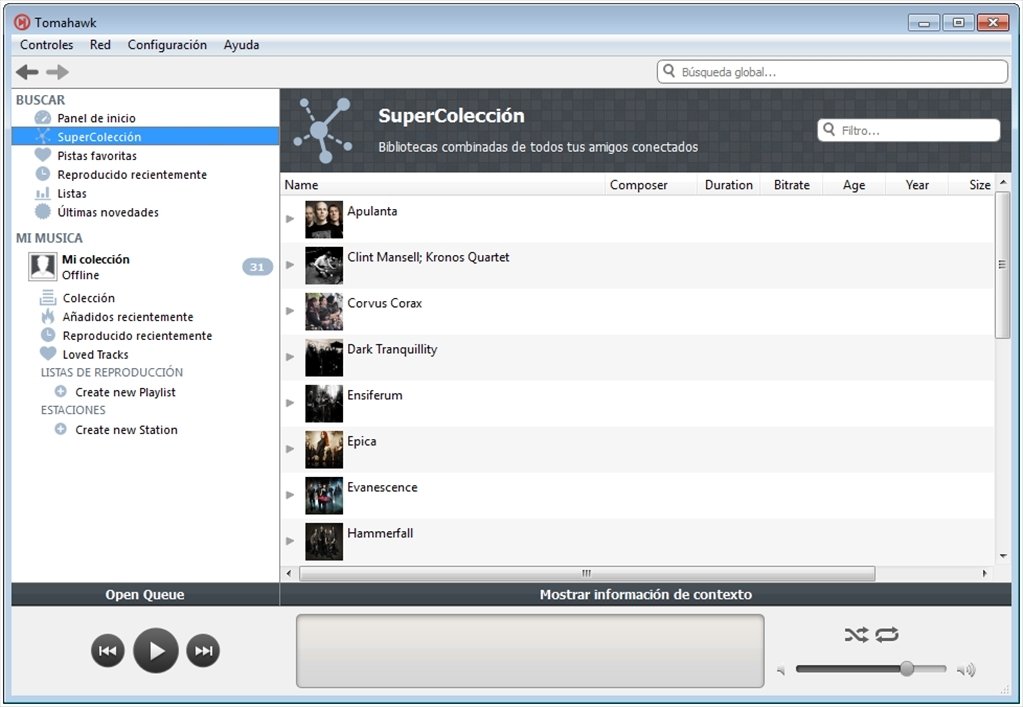The height and width of the screenshot is (707, 1023).
Task: Open the Configuración menu
Action: 167,44
